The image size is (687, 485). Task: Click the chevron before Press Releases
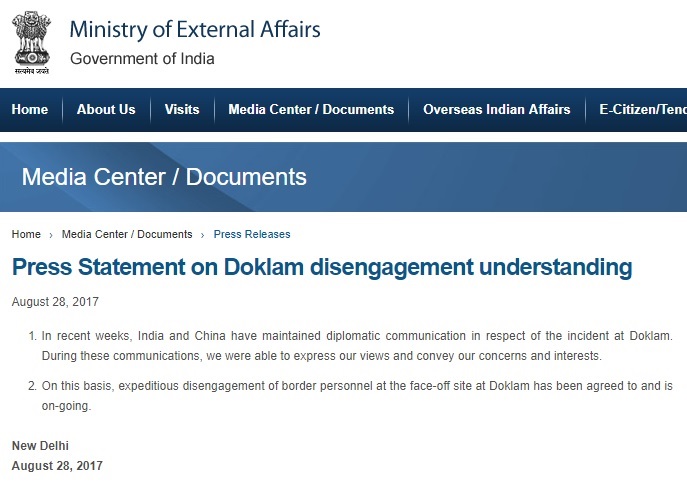click(x=202, y=235)
